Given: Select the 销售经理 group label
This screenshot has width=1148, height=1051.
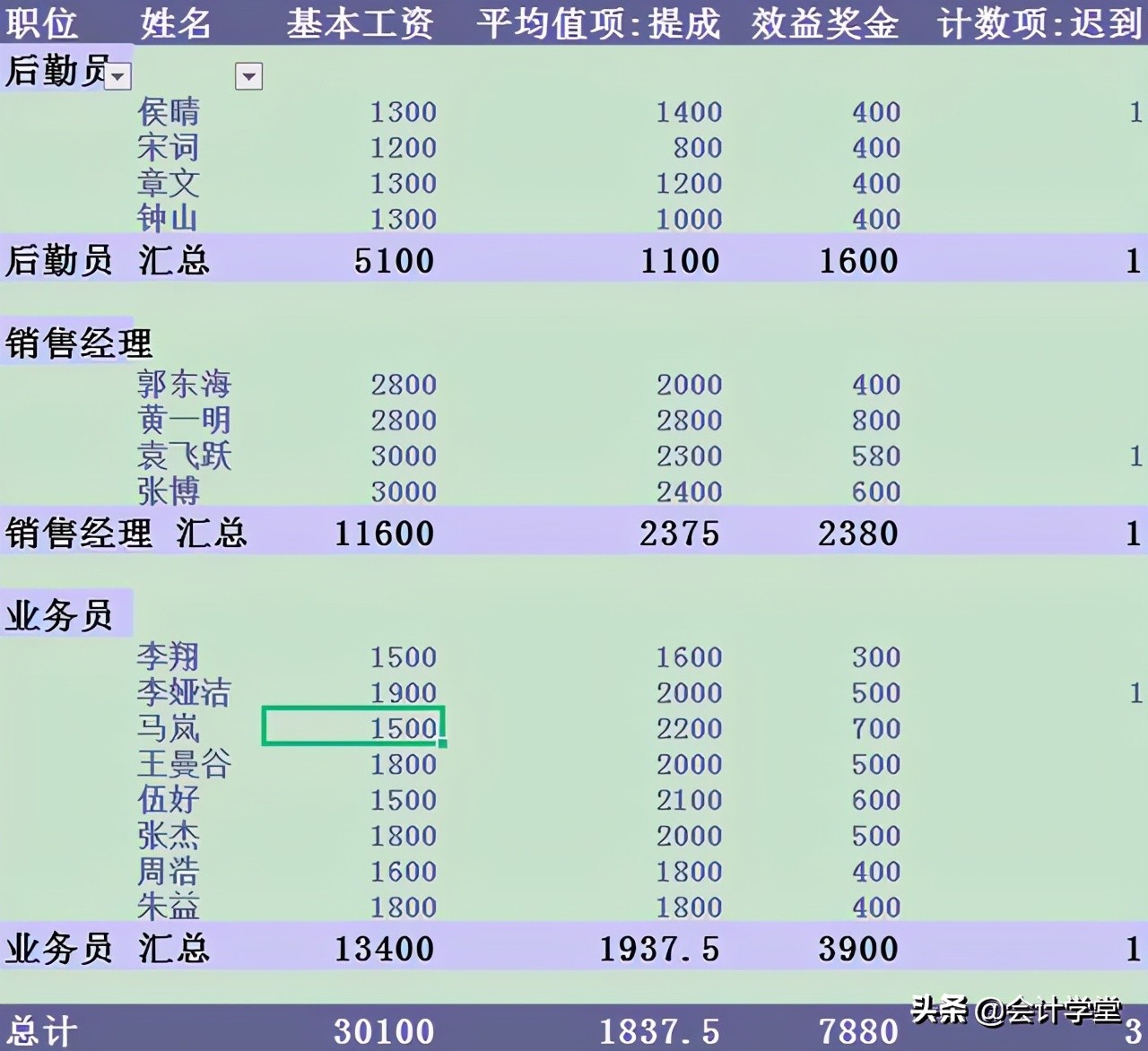Looking at the screenshot, I should click(81, 341).
